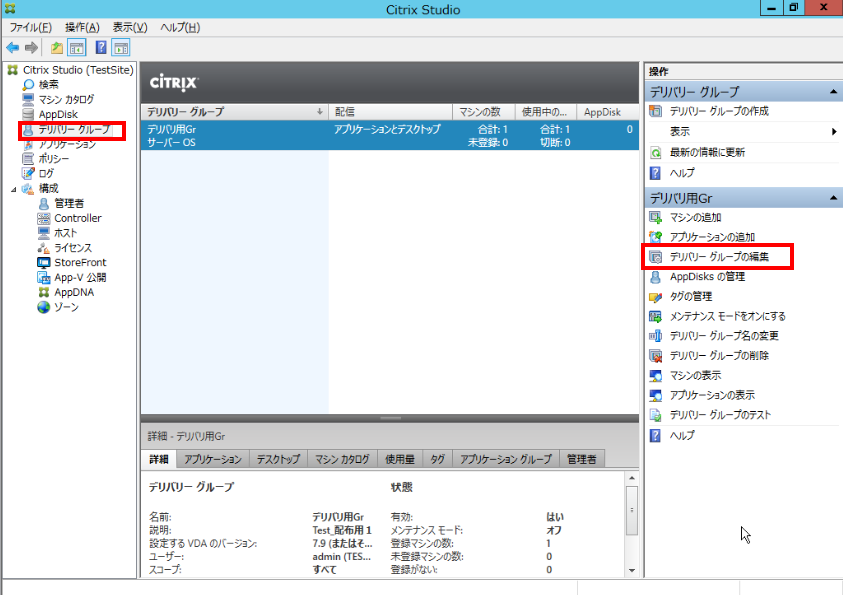Screen dimensions: 843x595
Task: Collapse デリバリ用Gr actions section
Action: (833, 198)
